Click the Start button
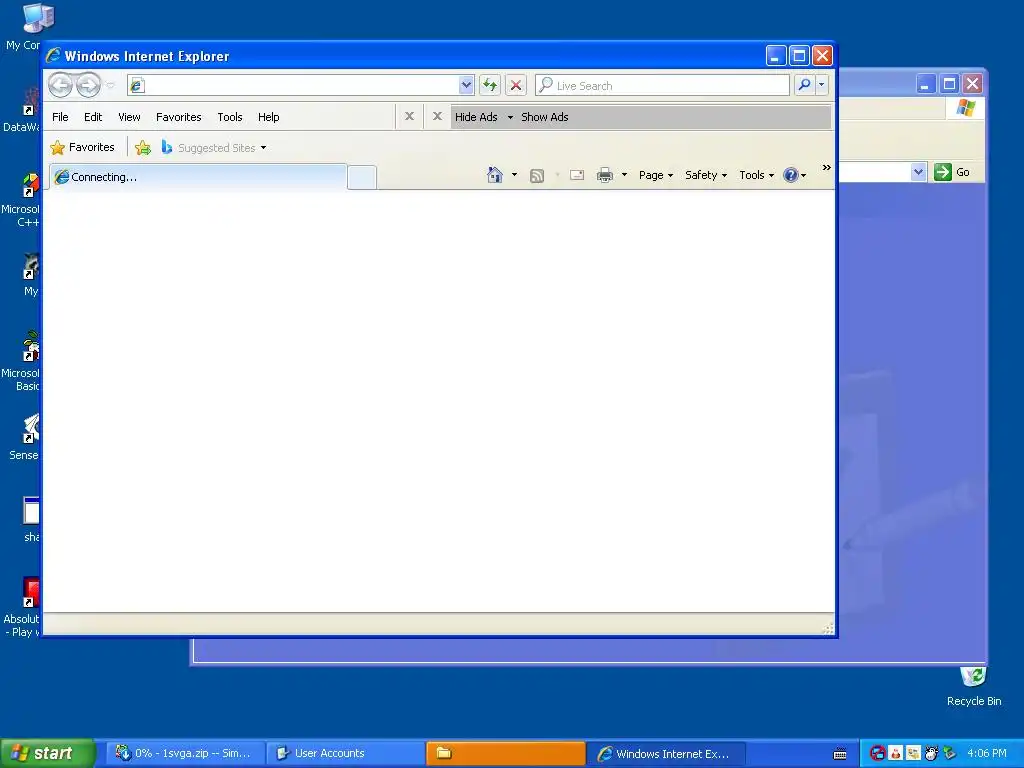This screenshot has width=1024, height=768. coord(46,754)
